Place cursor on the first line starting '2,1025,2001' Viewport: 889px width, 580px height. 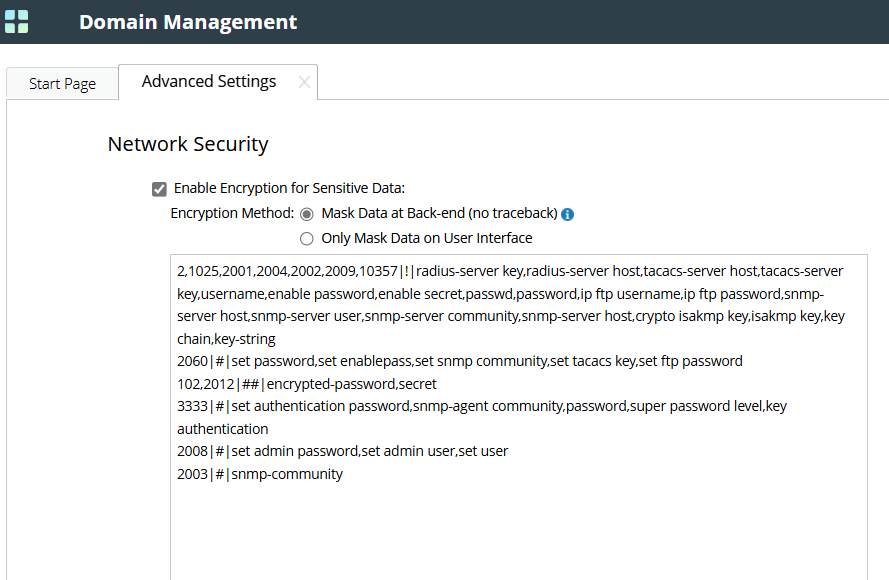click(x=500, y=271)
